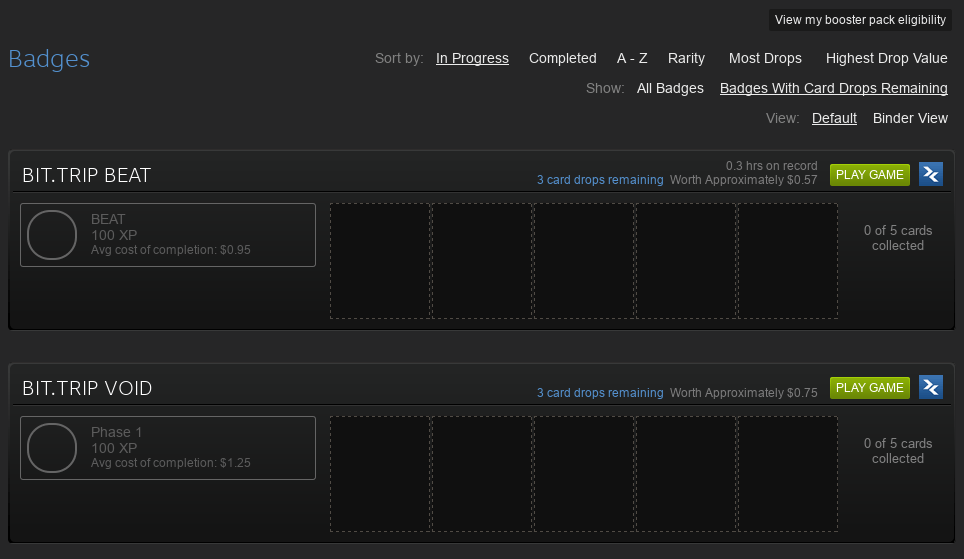Click the Badges page heading
The image size is (964, 559).
click(49, 59)
